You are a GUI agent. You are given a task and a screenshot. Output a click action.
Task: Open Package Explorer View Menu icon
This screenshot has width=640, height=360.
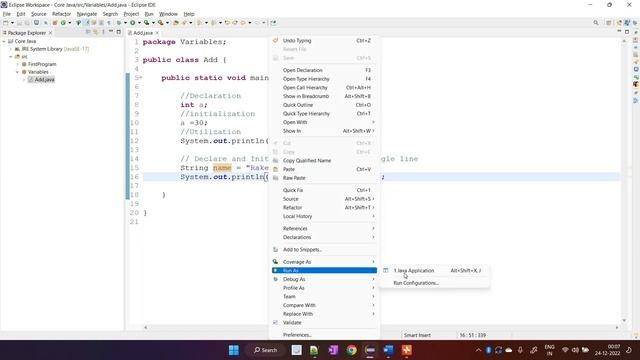click(103, 32)
